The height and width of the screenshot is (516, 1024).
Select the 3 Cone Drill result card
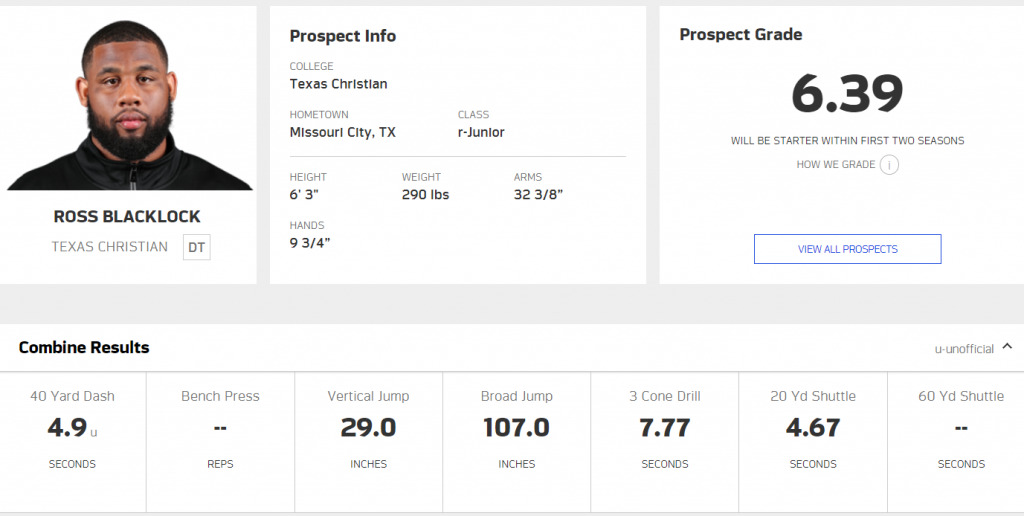click(665, 442)
